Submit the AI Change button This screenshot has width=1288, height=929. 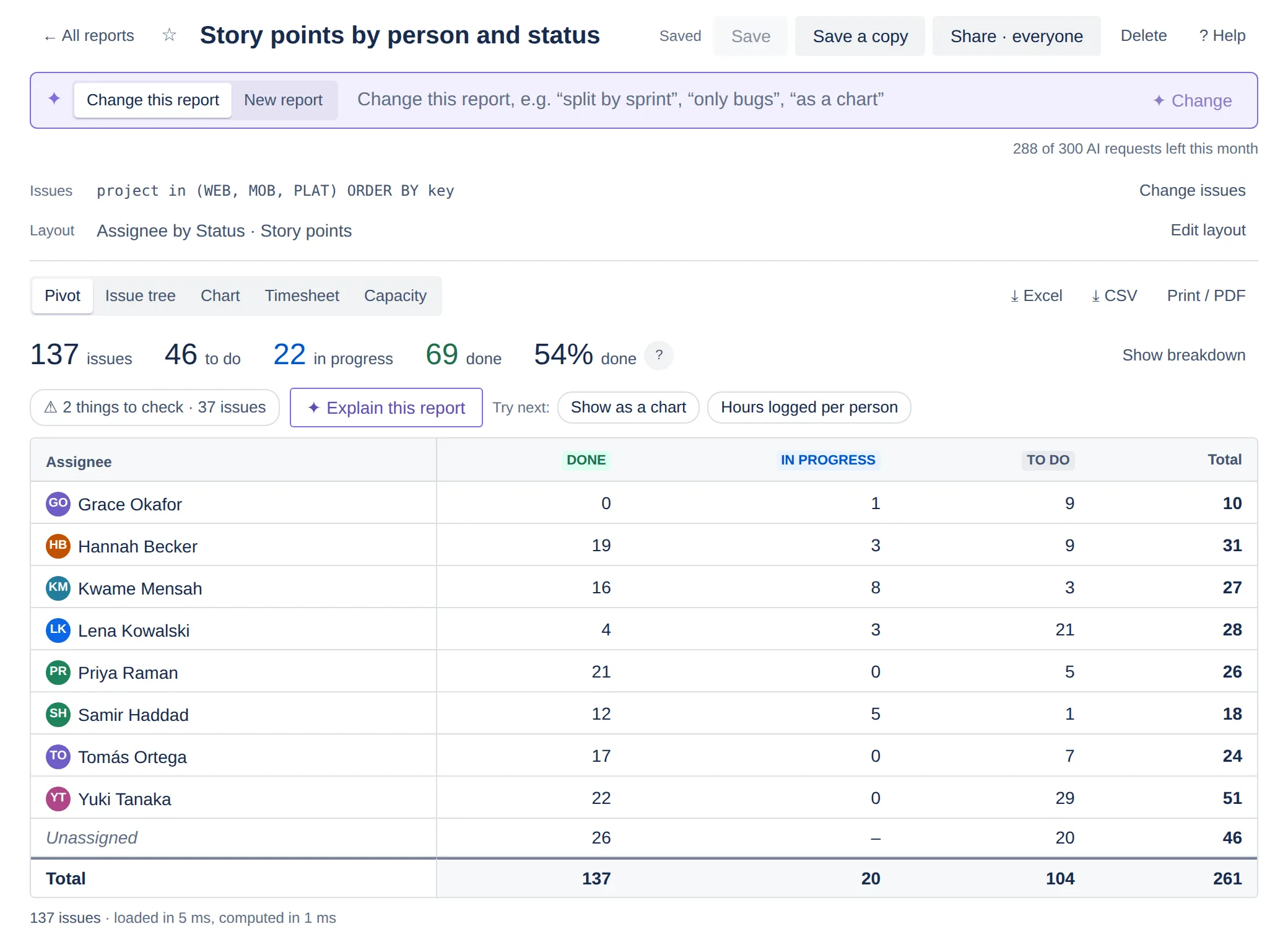(1193, 100)
